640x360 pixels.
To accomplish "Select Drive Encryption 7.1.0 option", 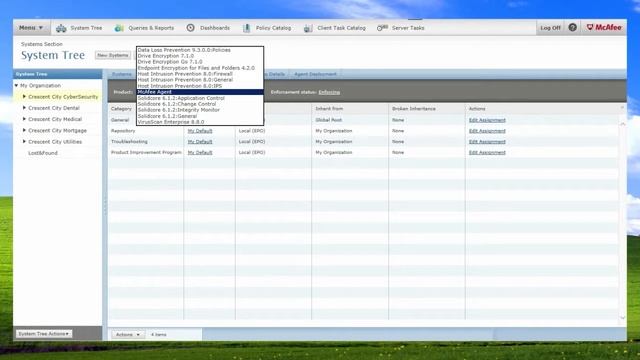I will tap(200, 56).
